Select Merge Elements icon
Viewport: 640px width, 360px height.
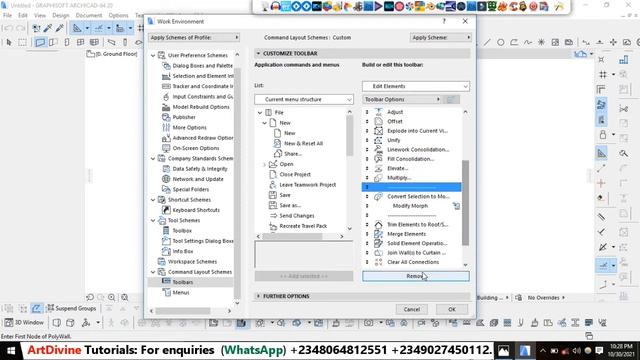pyautogui.click(x=378, y=234)
